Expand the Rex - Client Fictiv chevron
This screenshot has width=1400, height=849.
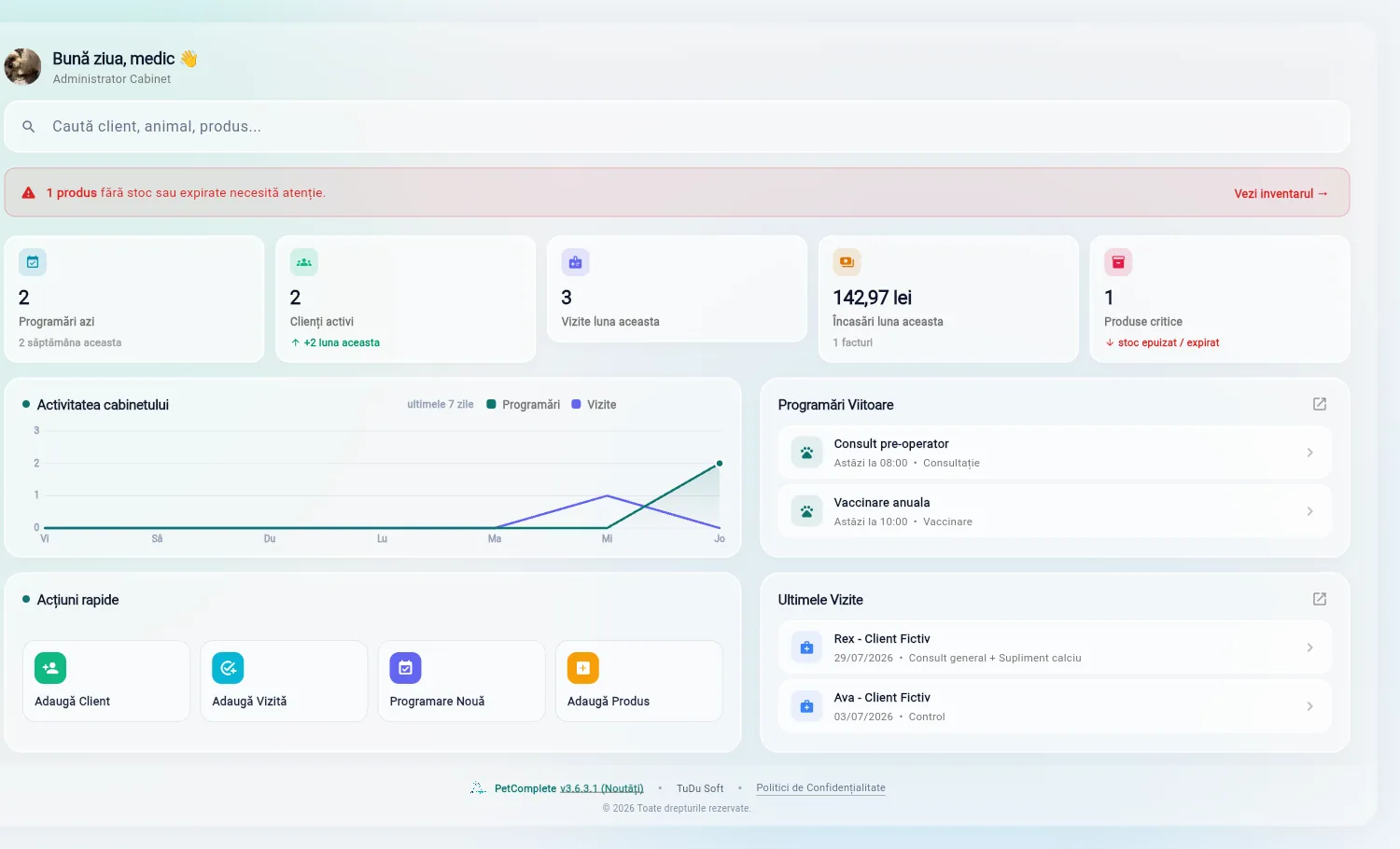tap(1310, 647)
